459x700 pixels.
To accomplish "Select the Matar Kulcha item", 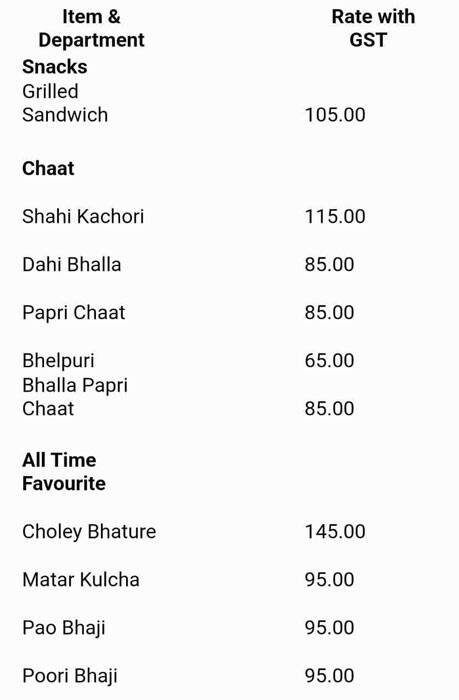I will tap(81, 580).
